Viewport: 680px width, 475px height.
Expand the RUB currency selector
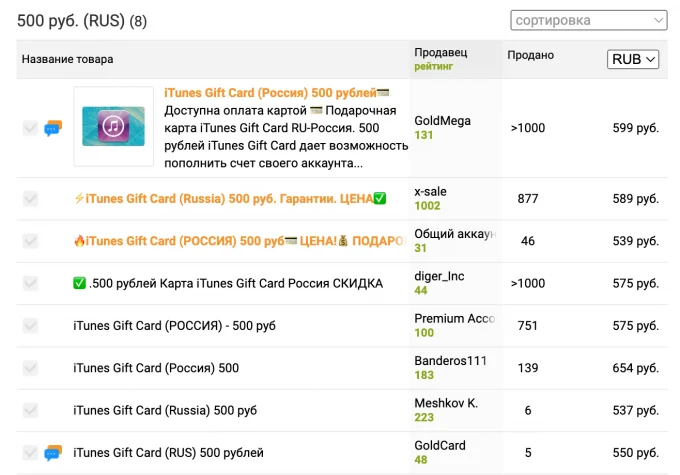(633, 59)
